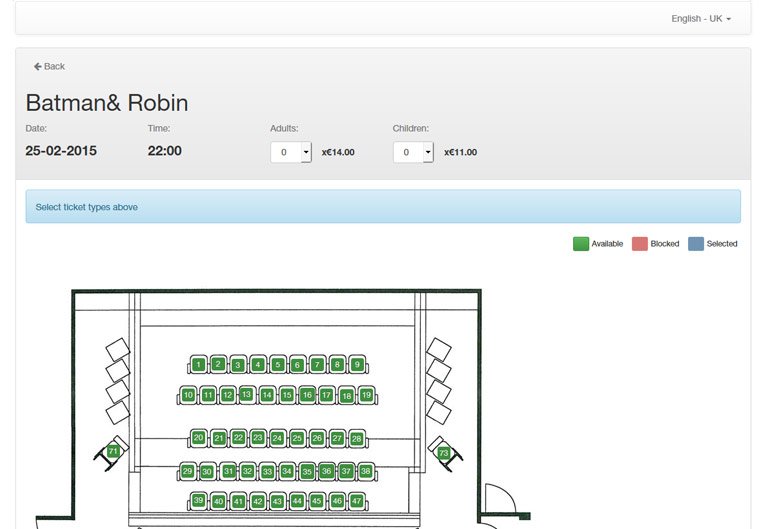Choose seat 12
The height and width of the screenshot is (529, 763).
(x=227, y=395)
